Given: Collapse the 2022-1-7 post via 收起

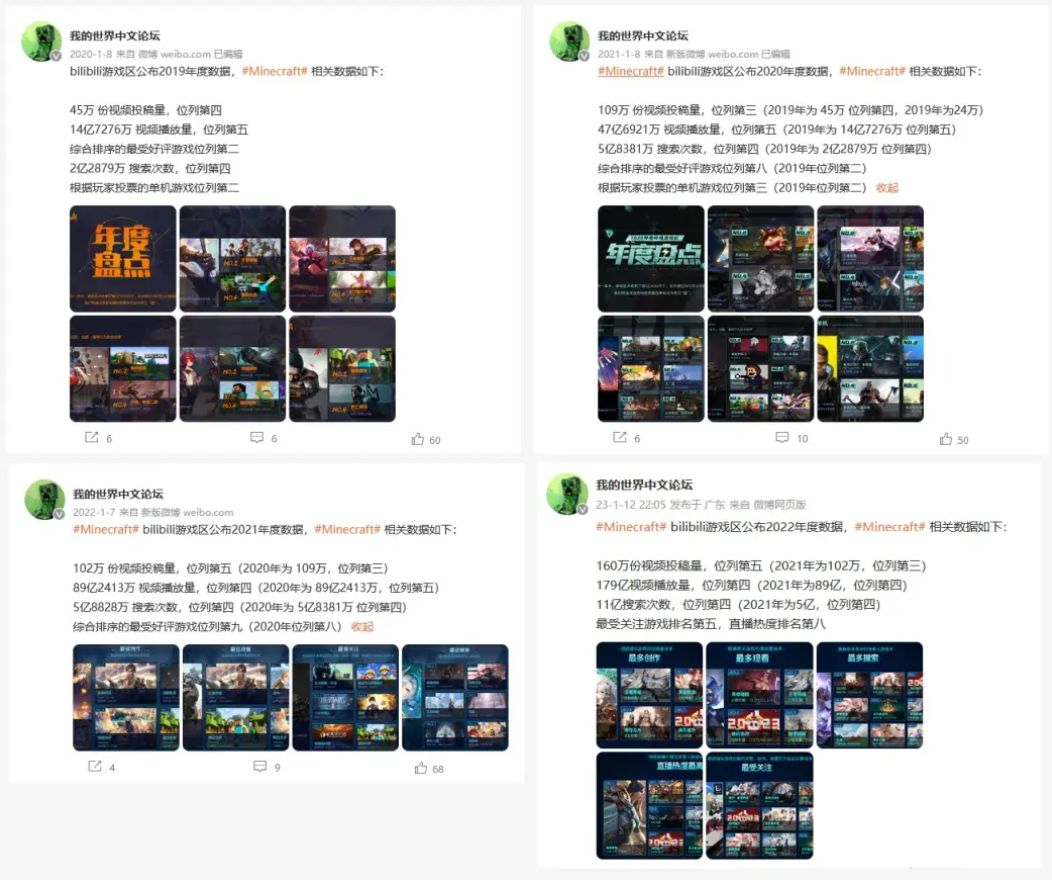Looking at the screenshot, I should click(362, 626).
